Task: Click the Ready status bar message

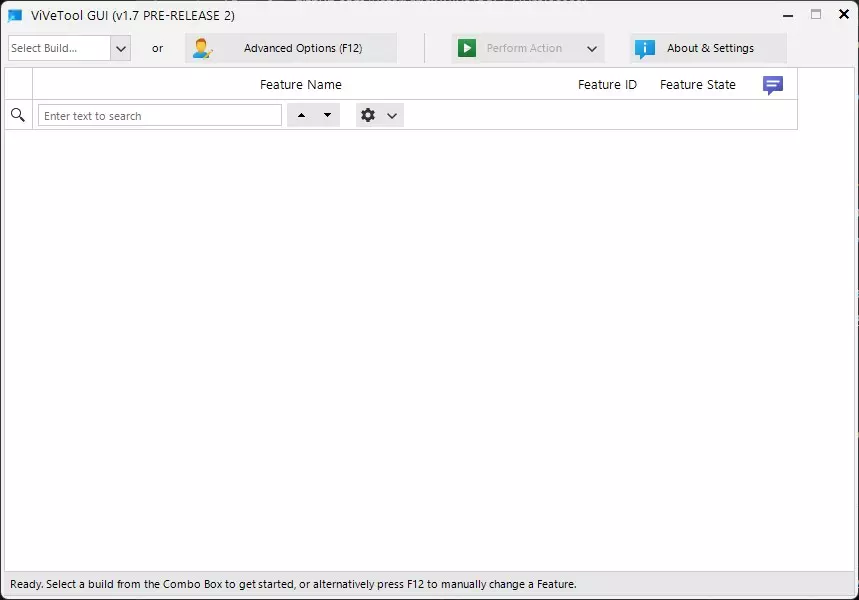Action: 293,584
